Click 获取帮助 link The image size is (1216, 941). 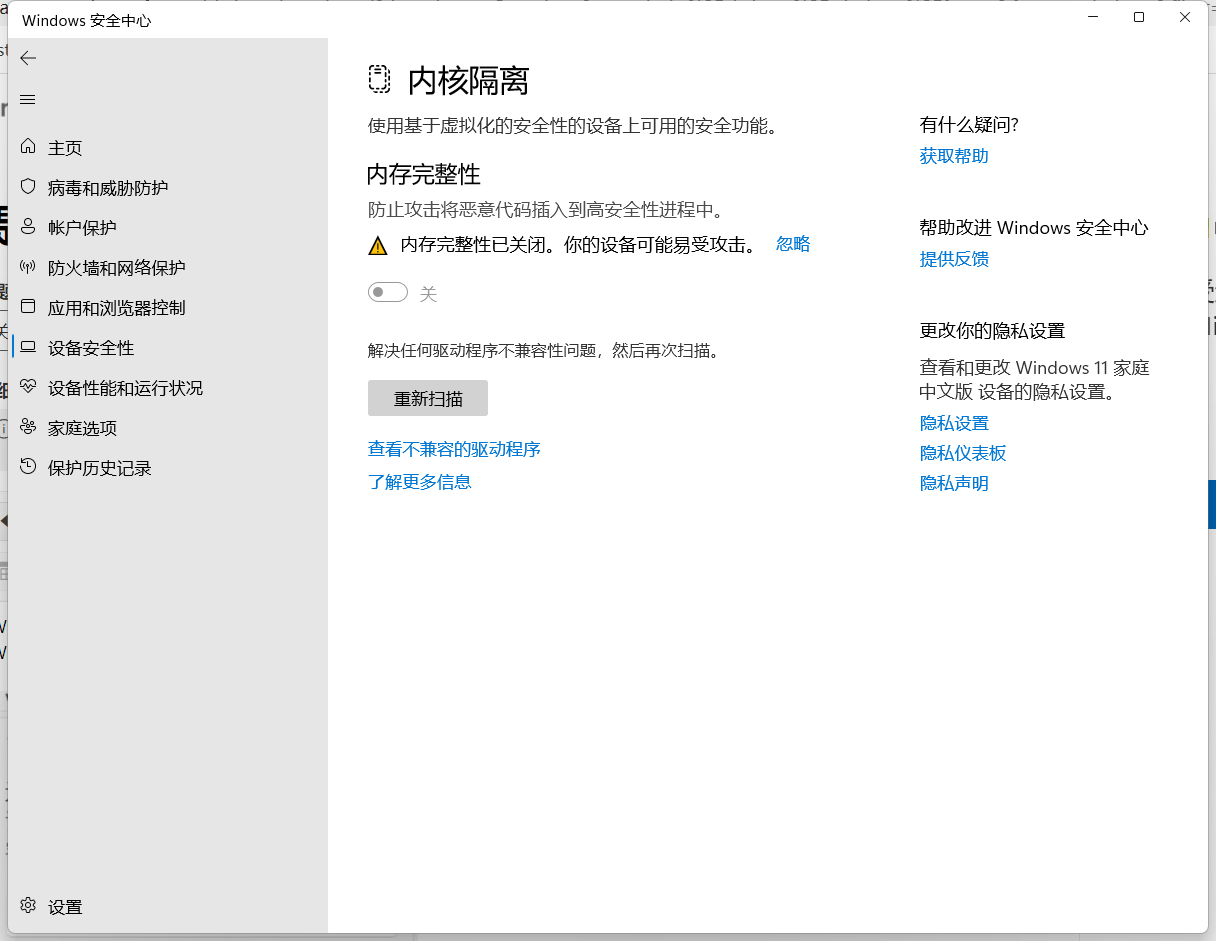[x=954, y=156]
